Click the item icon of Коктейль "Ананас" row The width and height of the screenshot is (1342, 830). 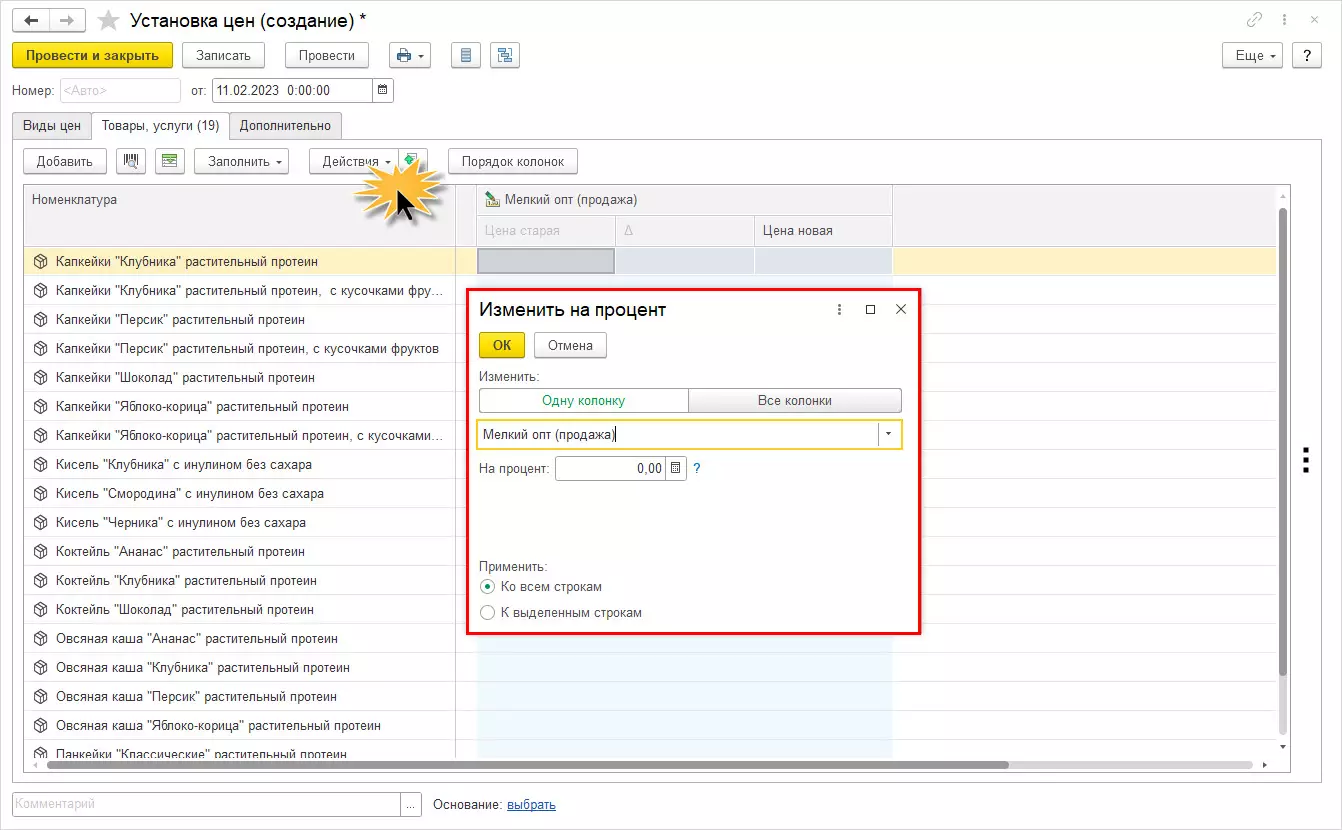40,552
